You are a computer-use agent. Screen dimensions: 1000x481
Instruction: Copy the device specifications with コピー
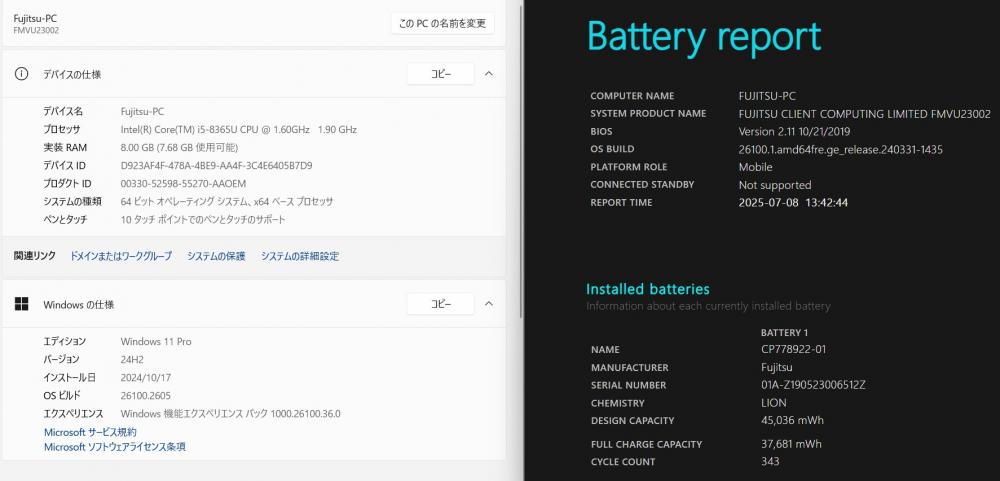(441, 74)
